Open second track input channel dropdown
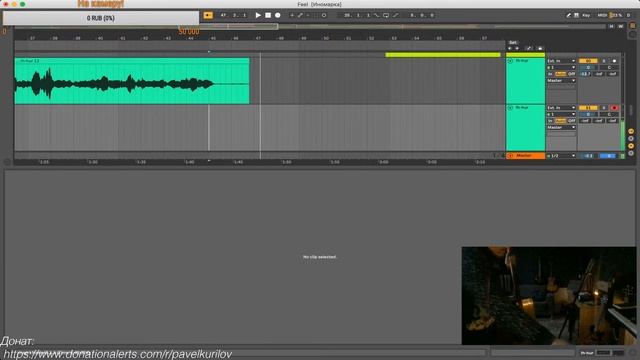 coord(561,114)
